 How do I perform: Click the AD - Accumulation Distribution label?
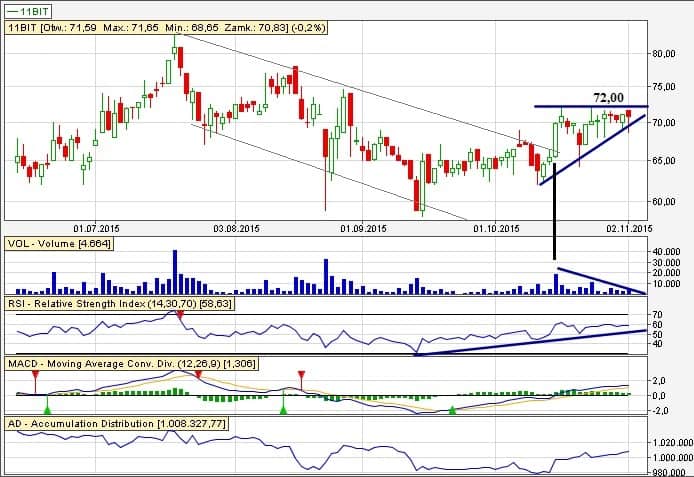(117, 425)
